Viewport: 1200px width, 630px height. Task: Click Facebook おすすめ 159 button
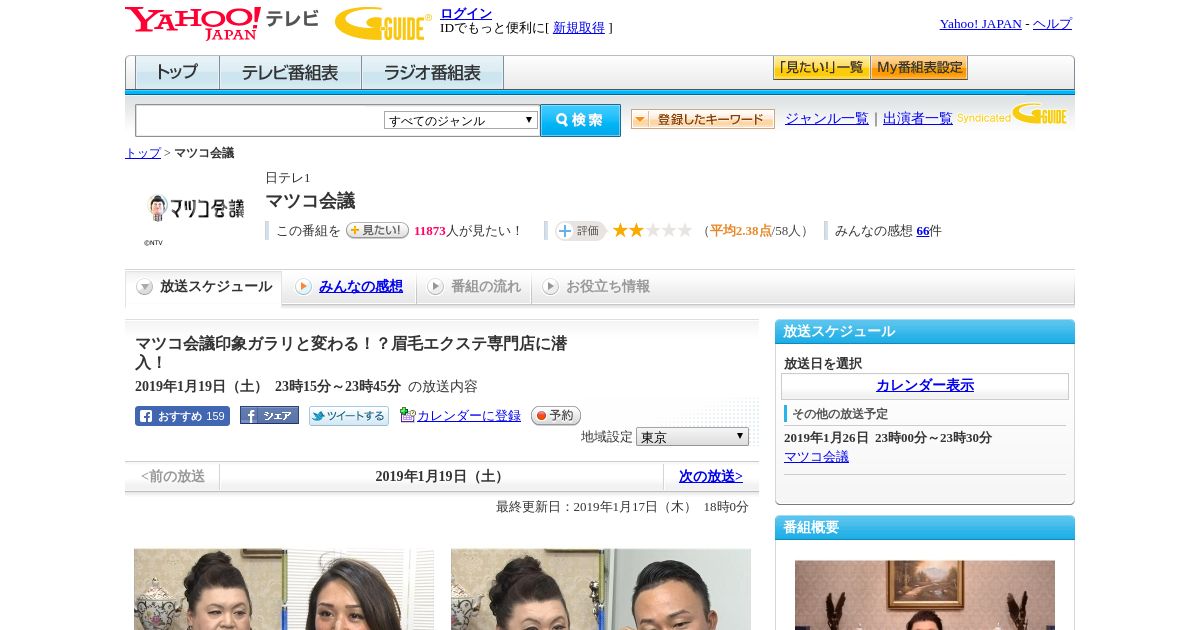pos(182,416)
